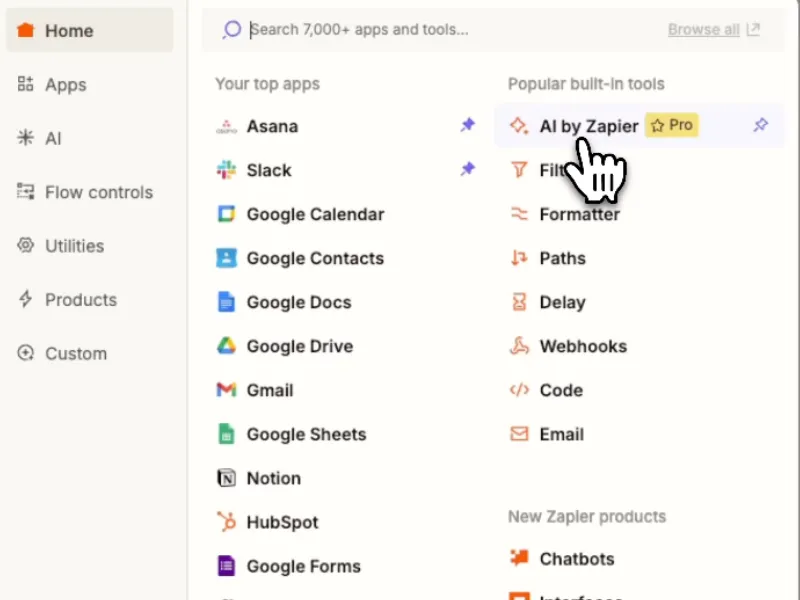
Task: Select the Webhooks tool label
Action: pos(584,346)
